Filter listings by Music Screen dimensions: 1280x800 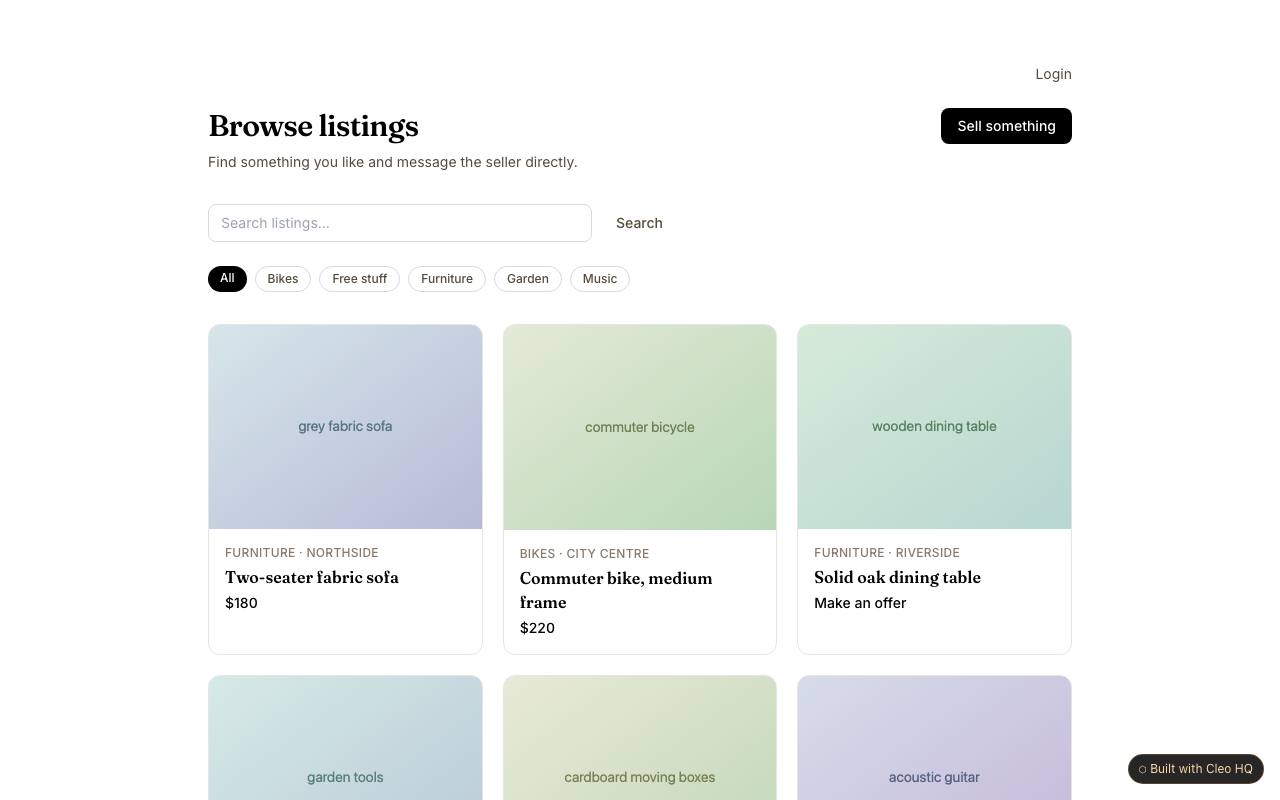pos(600,279)
